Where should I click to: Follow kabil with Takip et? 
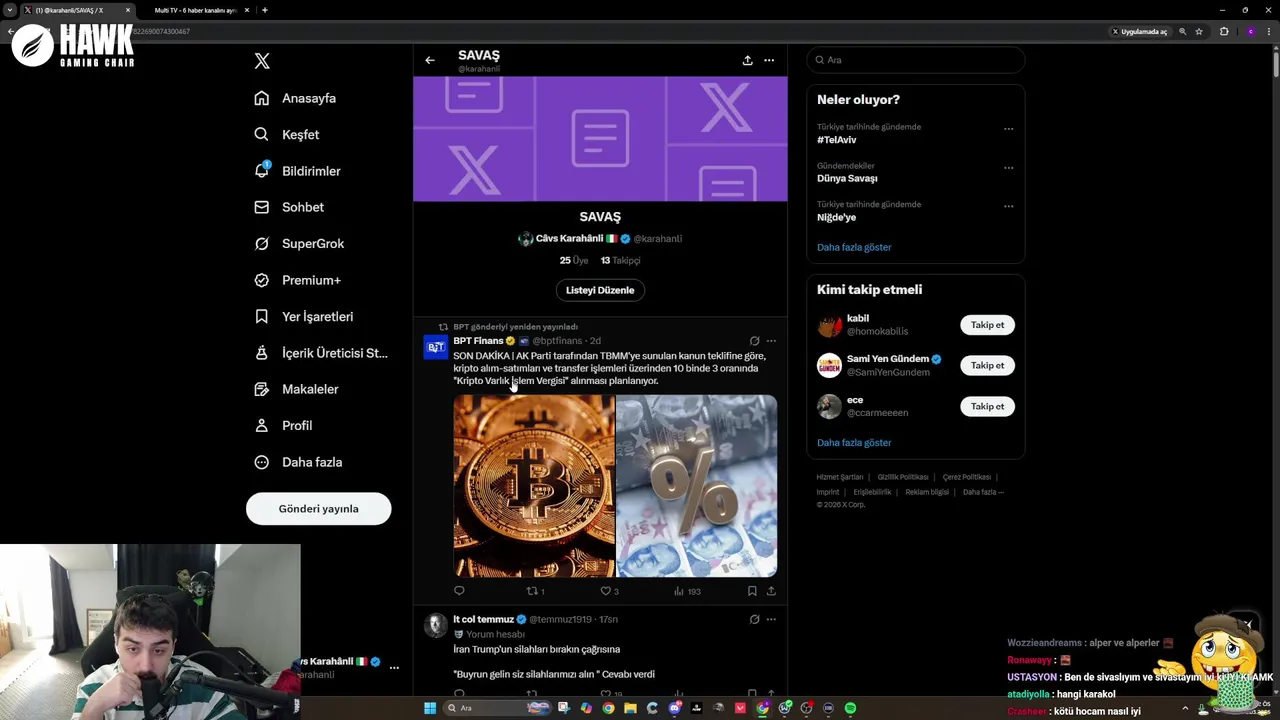pyautogui.click(x=987, y=325)
